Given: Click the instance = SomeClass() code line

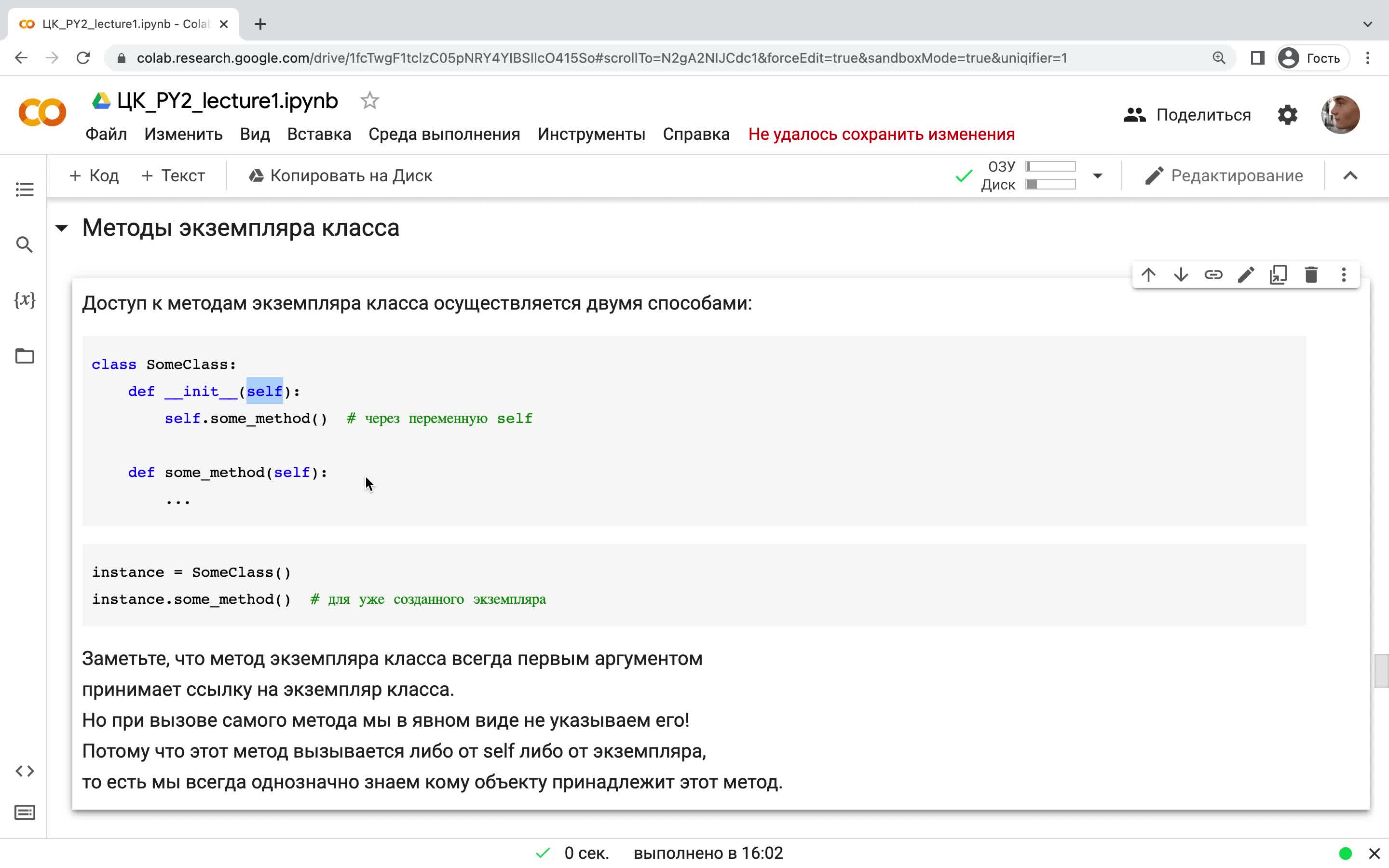Looking at the screenshot, I should 191,572.
